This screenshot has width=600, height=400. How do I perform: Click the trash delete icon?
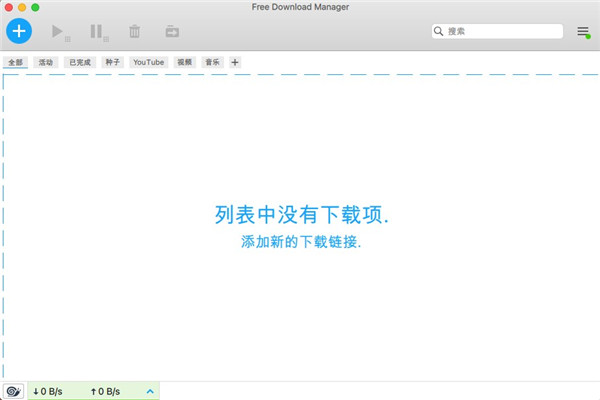point(134,32)
